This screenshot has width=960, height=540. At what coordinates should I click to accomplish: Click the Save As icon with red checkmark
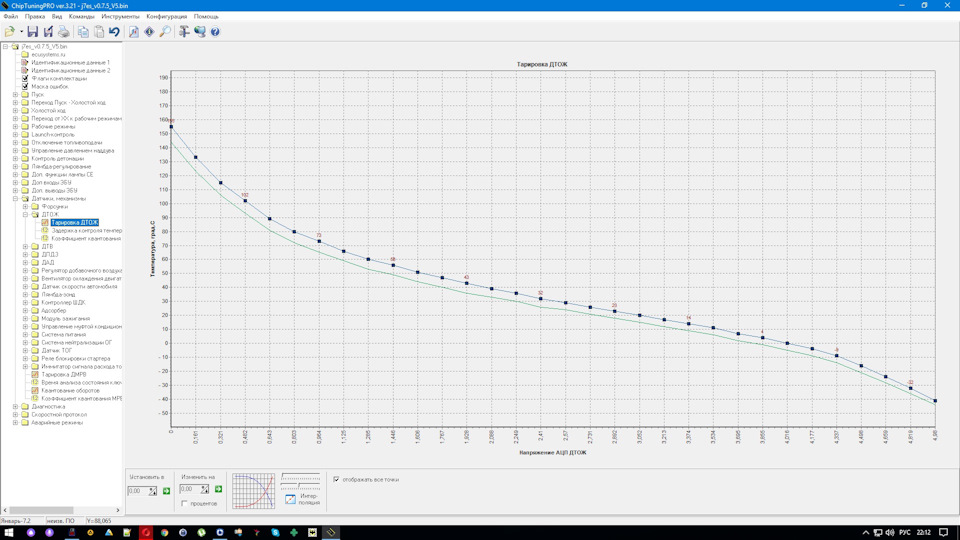coord(48,32)
